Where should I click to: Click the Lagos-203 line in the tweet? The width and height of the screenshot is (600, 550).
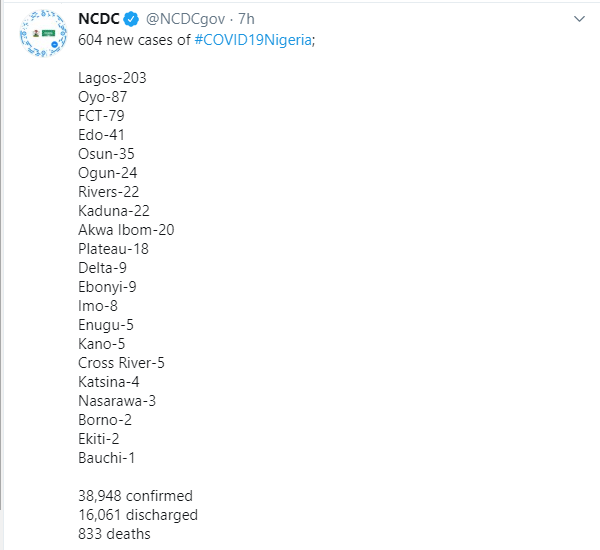pos(112,78)
